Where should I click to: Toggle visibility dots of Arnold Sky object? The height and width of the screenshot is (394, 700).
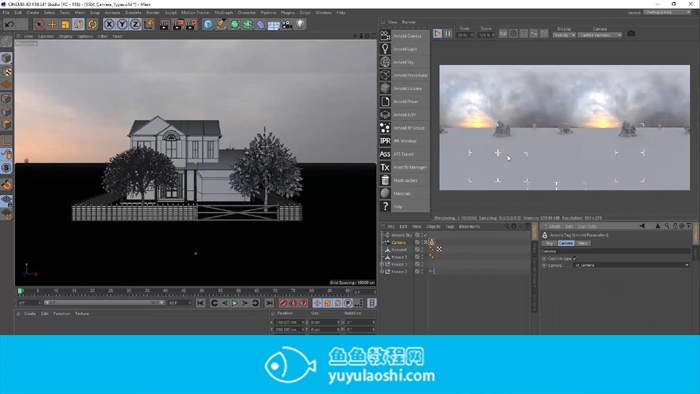coord(422,235)
